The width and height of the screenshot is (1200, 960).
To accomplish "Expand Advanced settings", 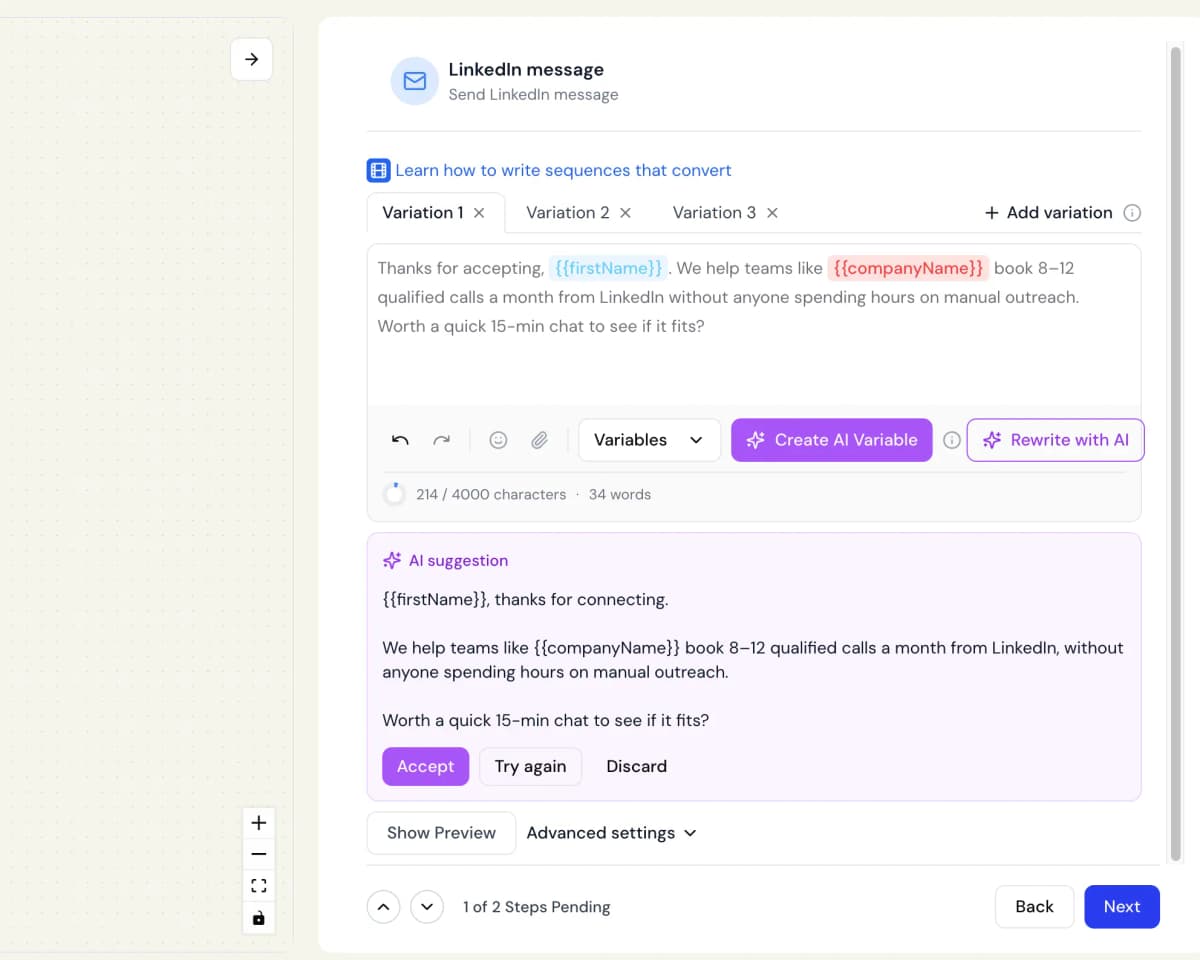I will [x=611, y=833].
